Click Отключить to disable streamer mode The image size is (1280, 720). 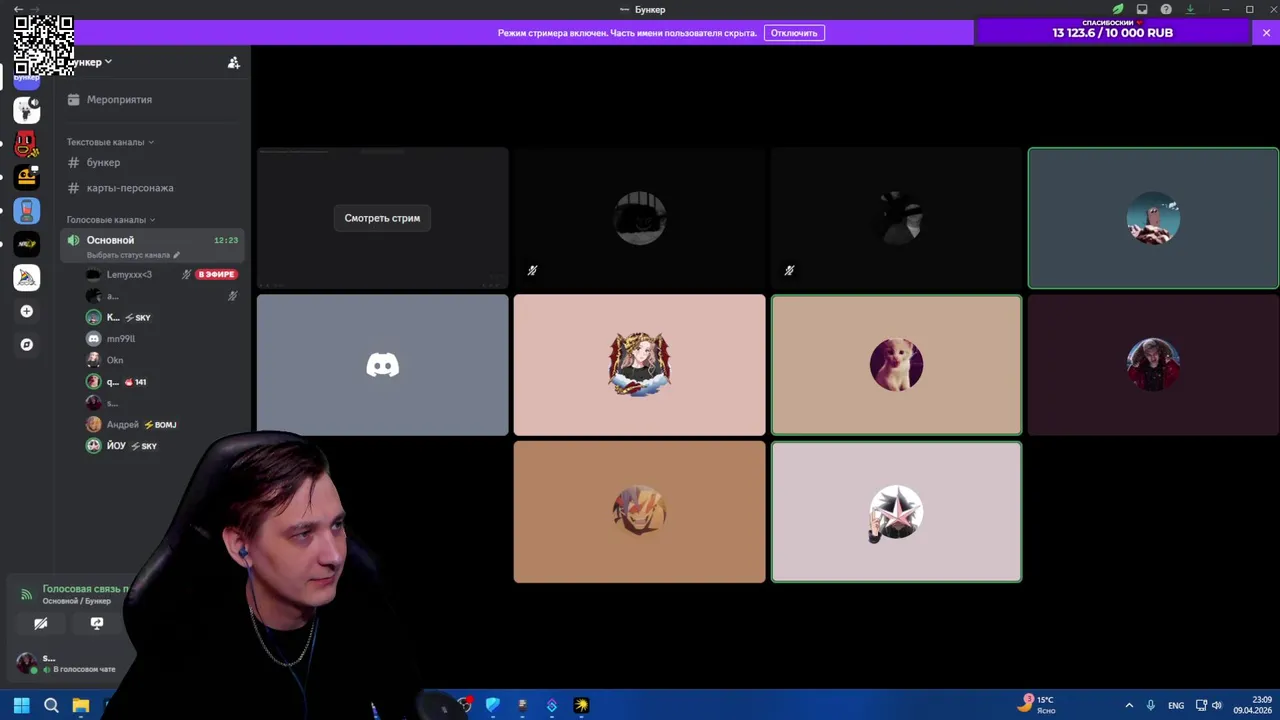click(x=794, y=33)
